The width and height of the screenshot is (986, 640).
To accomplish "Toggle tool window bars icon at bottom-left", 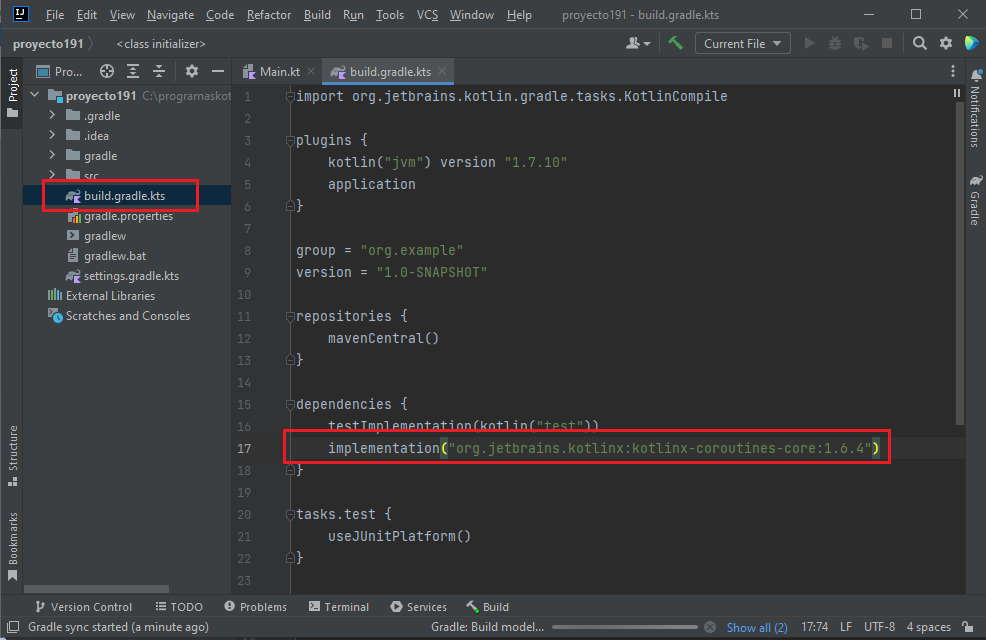I will 13,627.
